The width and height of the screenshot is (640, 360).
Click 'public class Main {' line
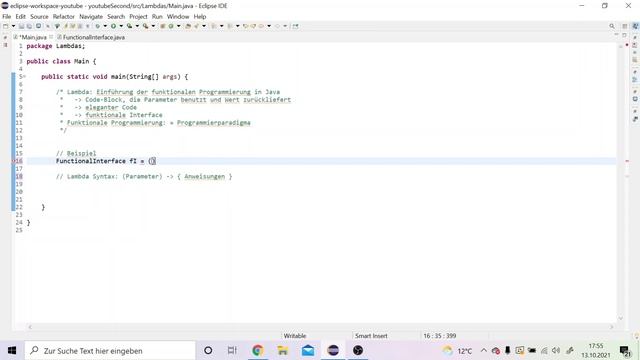coord(61,61)
